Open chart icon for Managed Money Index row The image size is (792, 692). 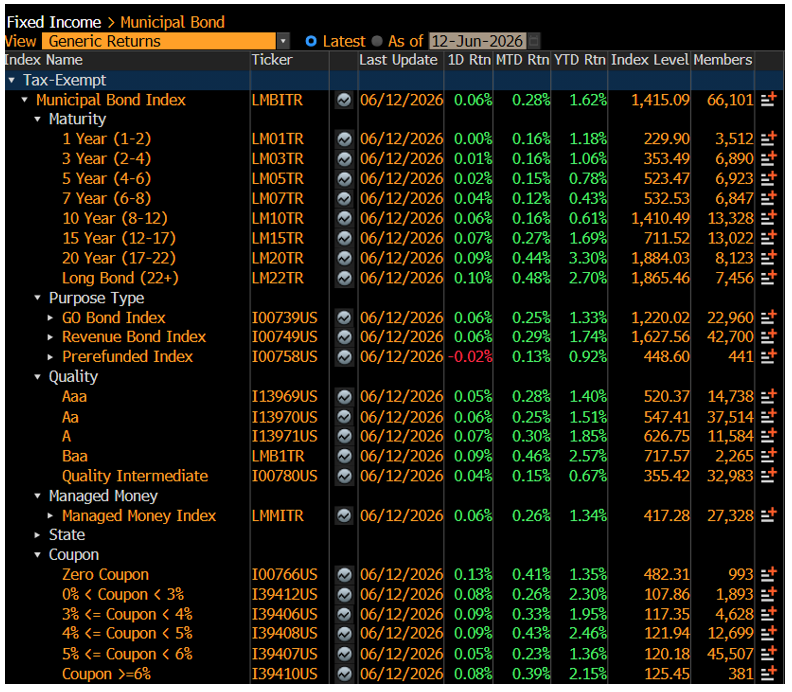click(x=344, y=516)
